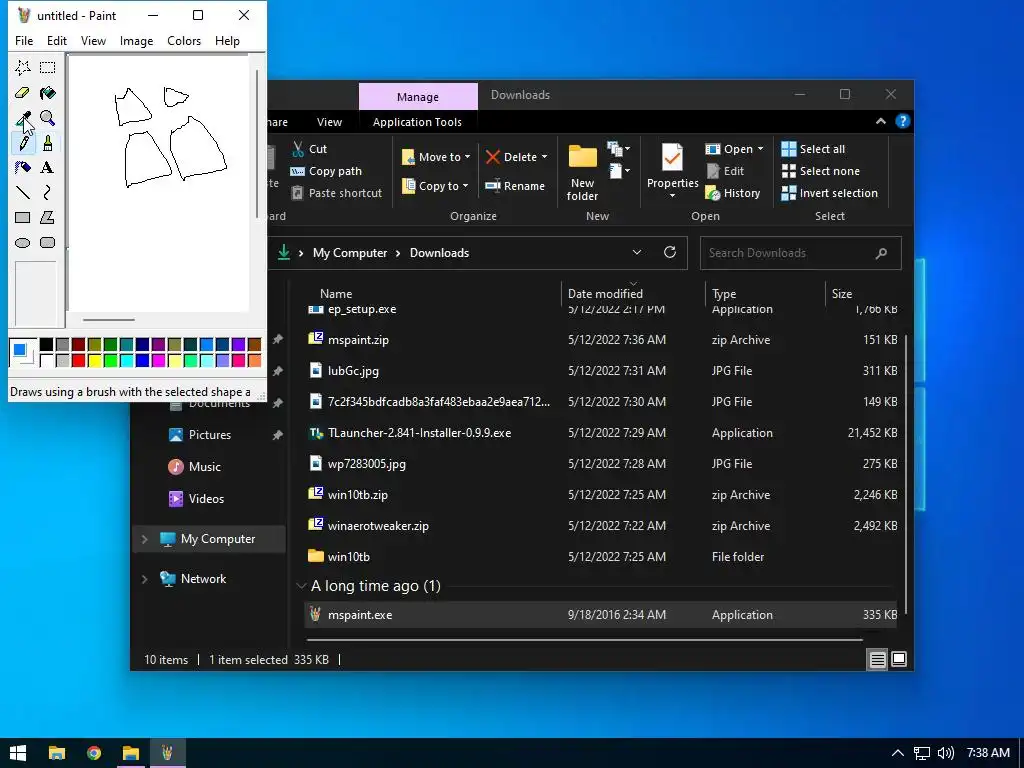The height and width of the screenshot is (768, 1024).
Task: Open the Delete dropdown in ribbon
Action: [x=545, y=157]
